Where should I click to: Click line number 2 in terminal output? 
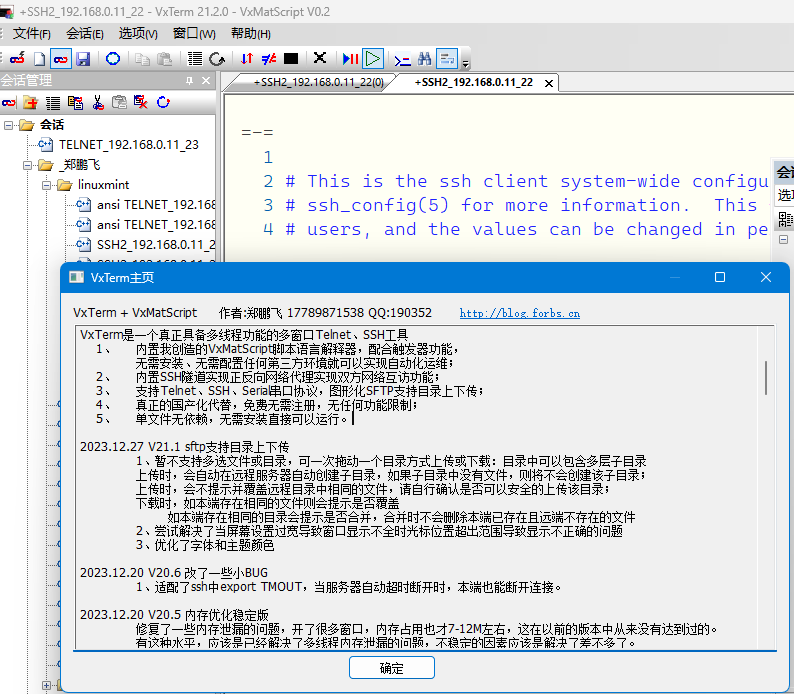pos(268,181)
